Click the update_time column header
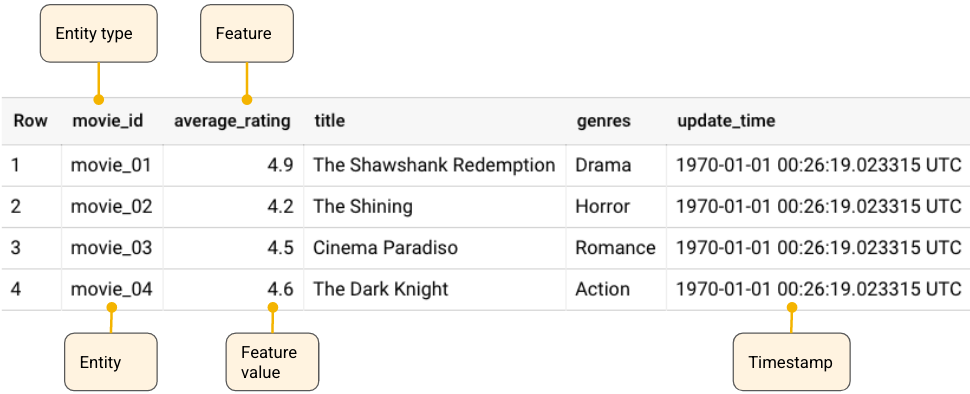The width and height of the screenshot is (970, 394). pos(726,121)
